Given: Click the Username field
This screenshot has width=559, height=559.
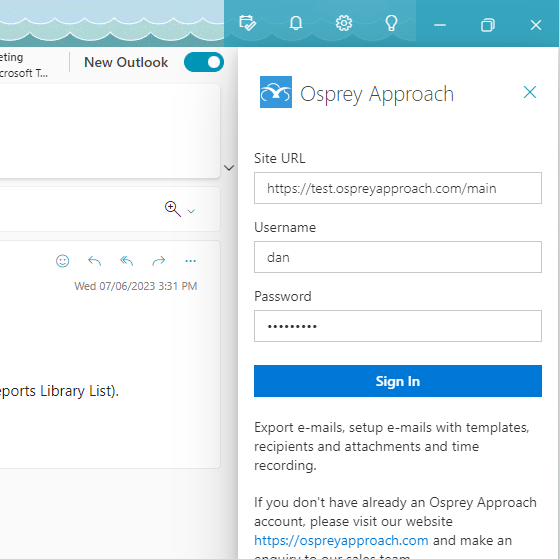Looking at the screenshot, I should [x=398, y=257].
